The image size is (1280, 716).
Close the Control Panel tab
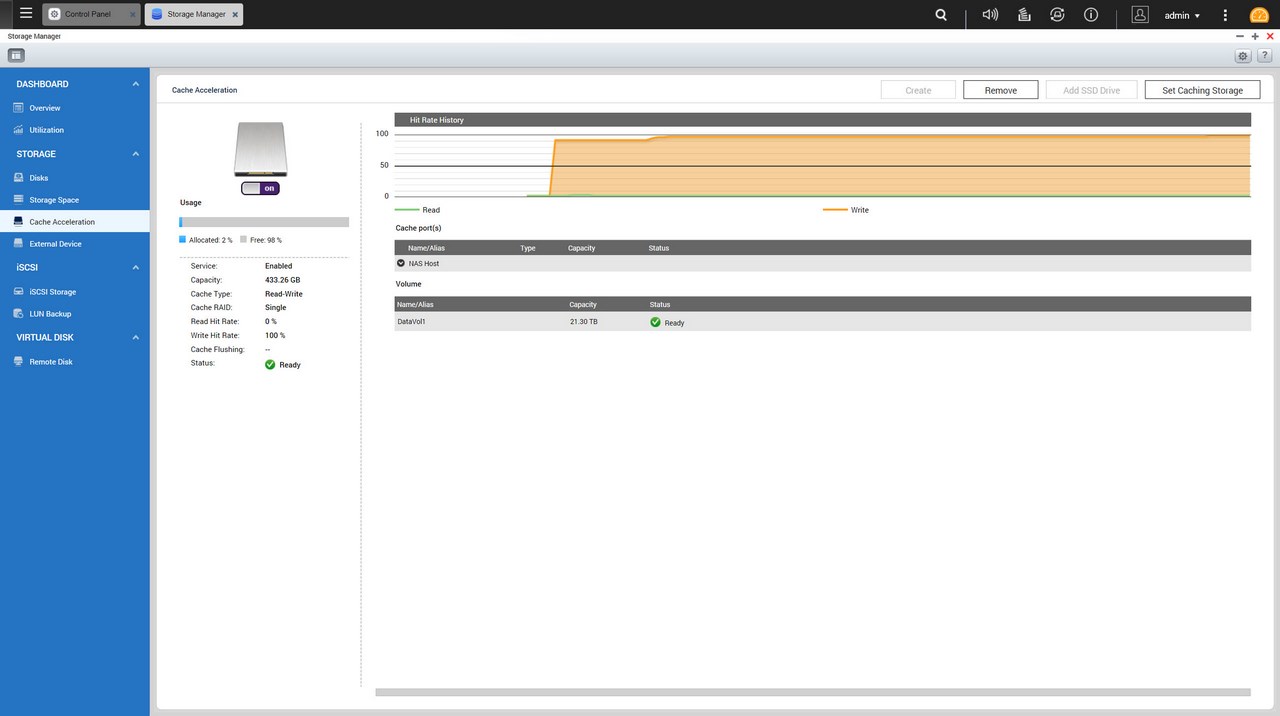[132, 15]
